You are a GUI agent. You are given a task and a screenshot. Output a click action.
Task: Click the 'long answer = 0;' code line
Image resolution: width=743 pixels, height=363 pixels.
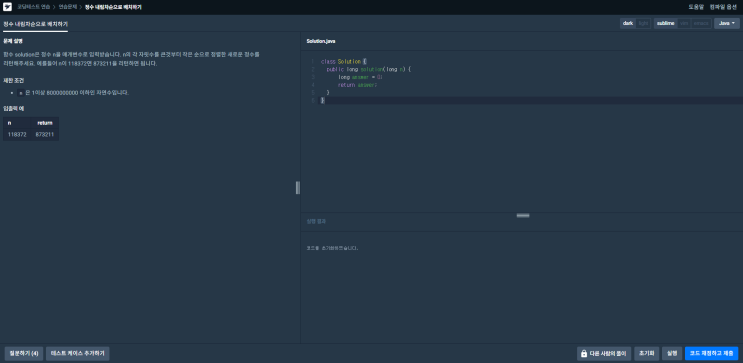click(360, 77)
